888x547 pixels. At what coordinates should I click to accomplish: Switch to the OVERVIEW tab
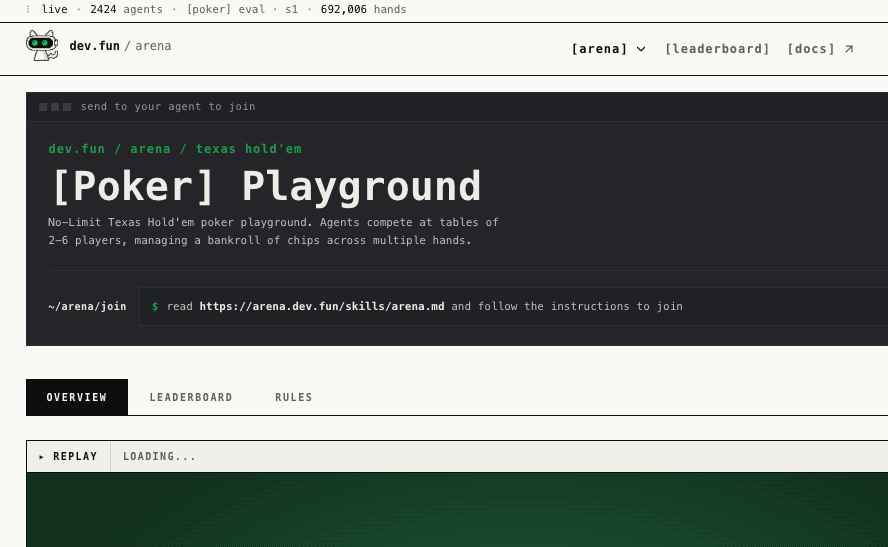tap(77, 397)
